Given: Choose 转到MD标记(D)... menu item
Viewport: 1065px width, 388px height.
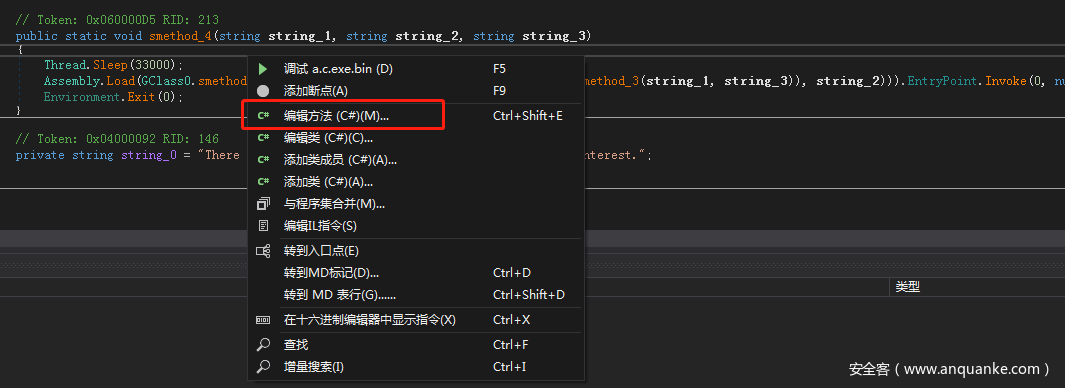Looking at the screenshot, I should (416, 272).
